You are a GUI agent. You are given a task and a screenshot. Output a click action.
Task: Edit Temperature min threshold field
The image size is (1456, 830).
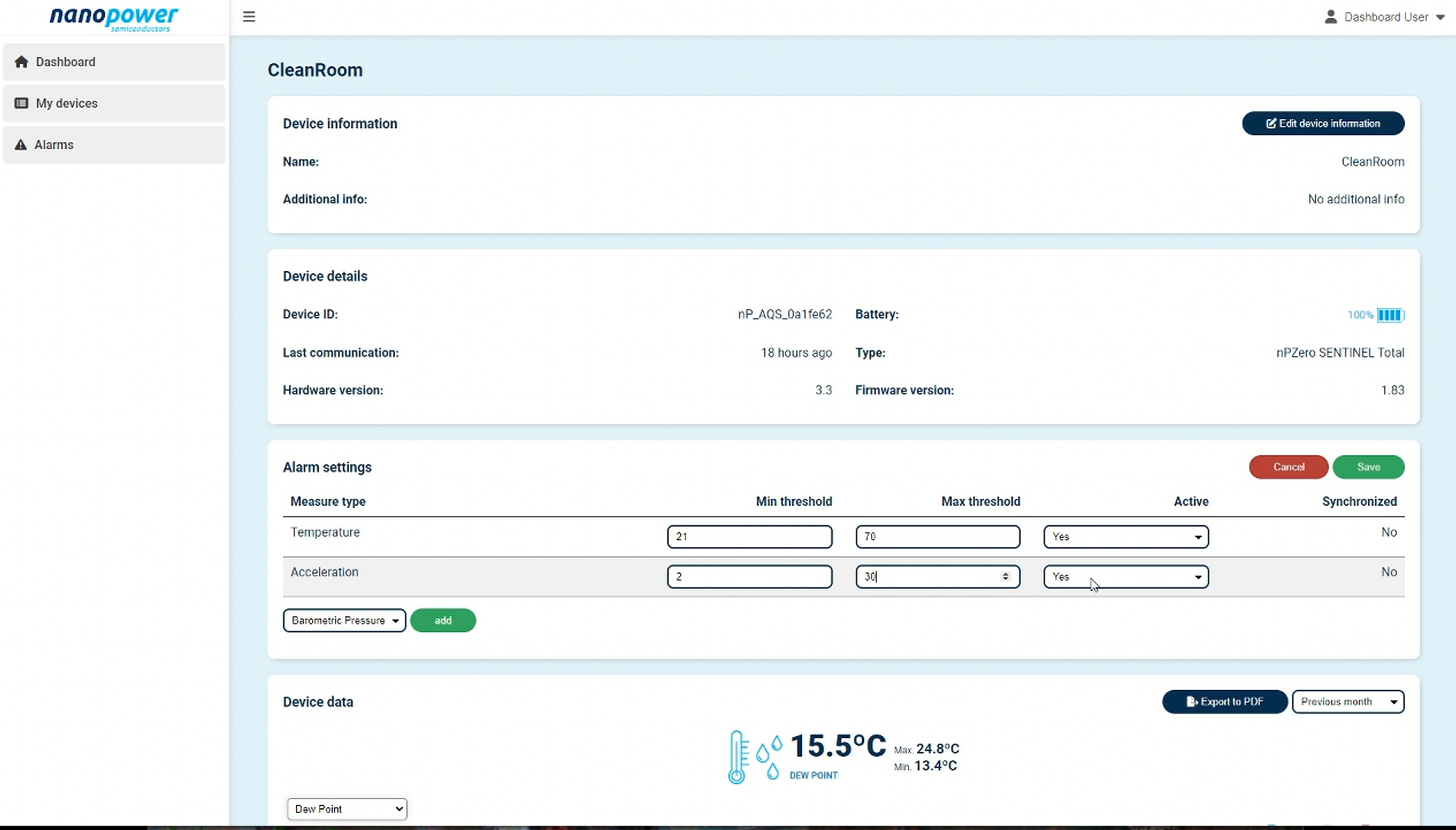pos(749,537)
